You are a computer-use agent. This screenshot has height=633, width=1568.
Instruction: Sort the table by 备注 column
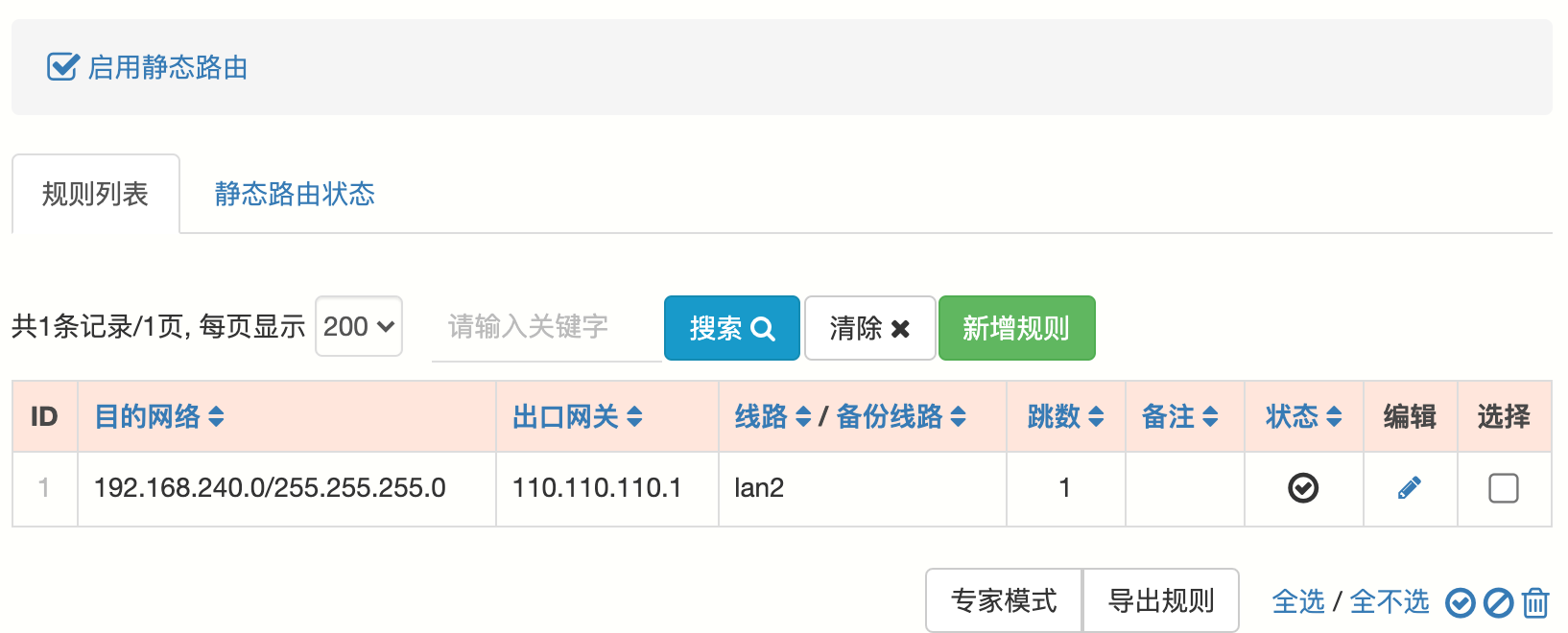coord(1179,416)
